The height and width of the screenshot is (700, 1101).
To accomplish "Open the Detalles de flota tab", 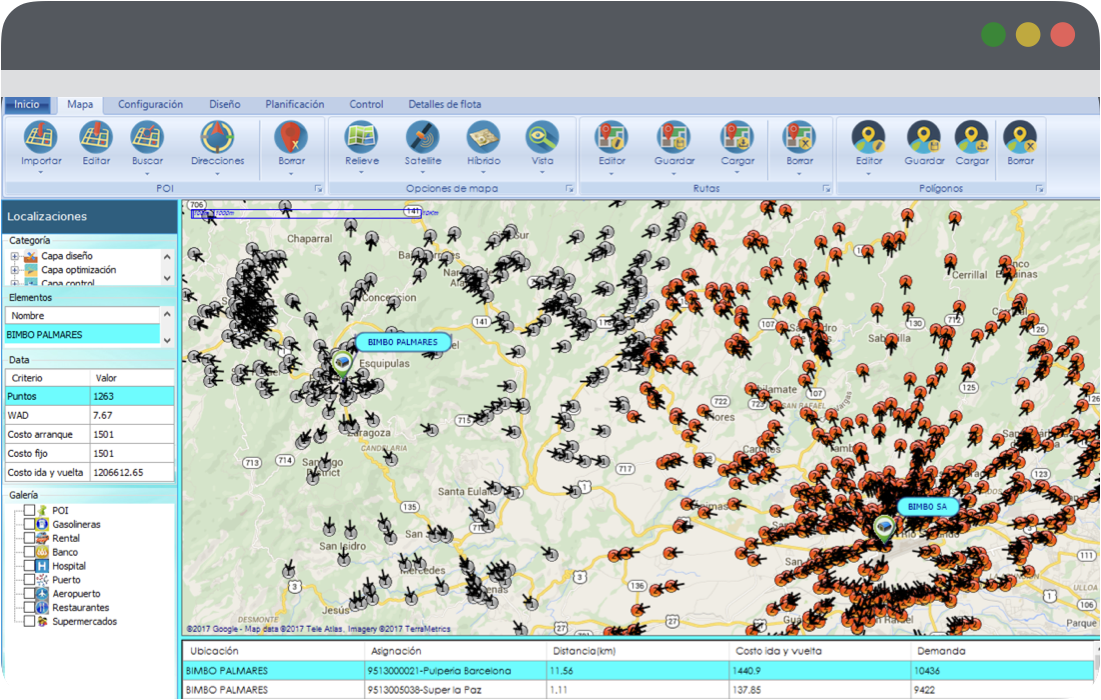I will click(445, 105).
